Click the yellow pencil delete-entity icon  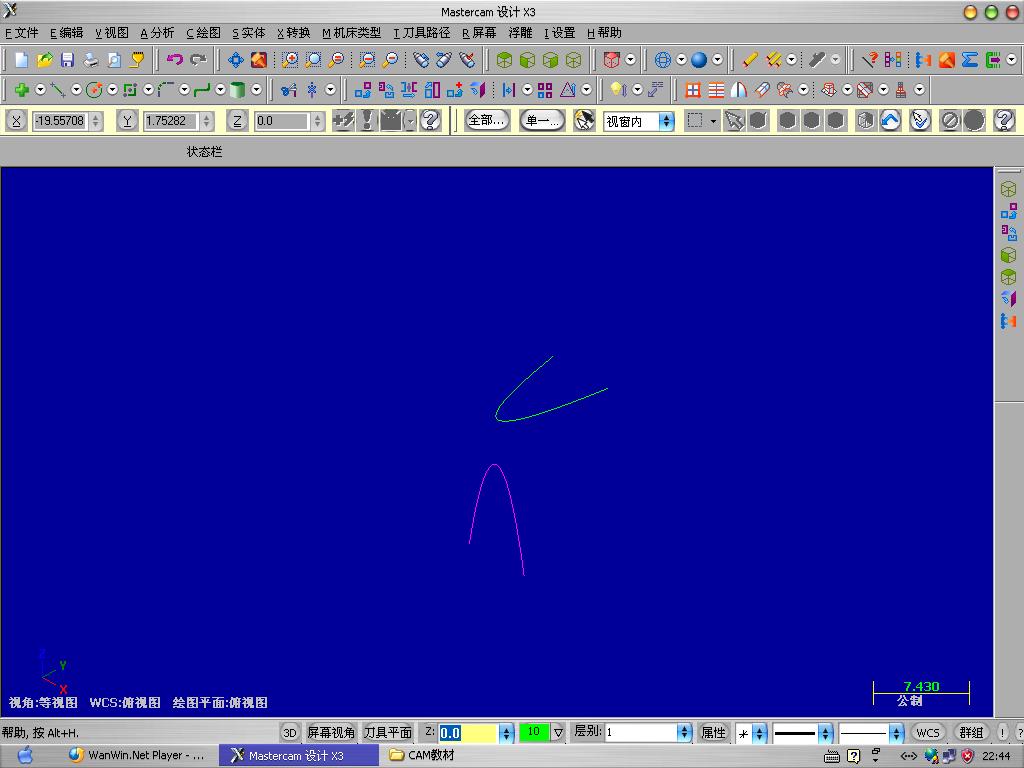(750, 60)
